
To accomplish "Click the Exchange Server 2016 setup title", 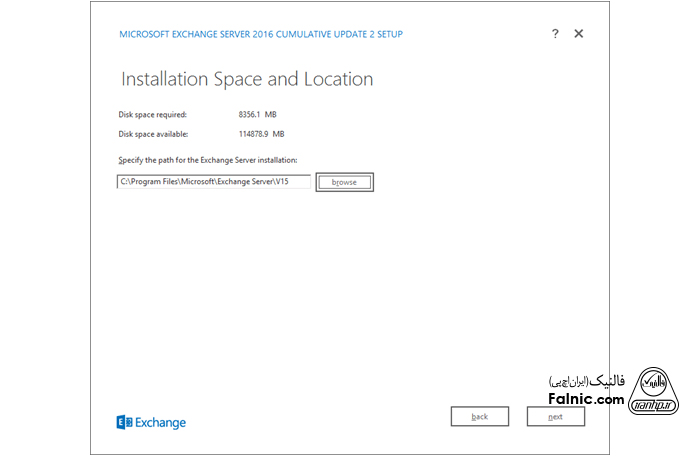I will point(261,34).
